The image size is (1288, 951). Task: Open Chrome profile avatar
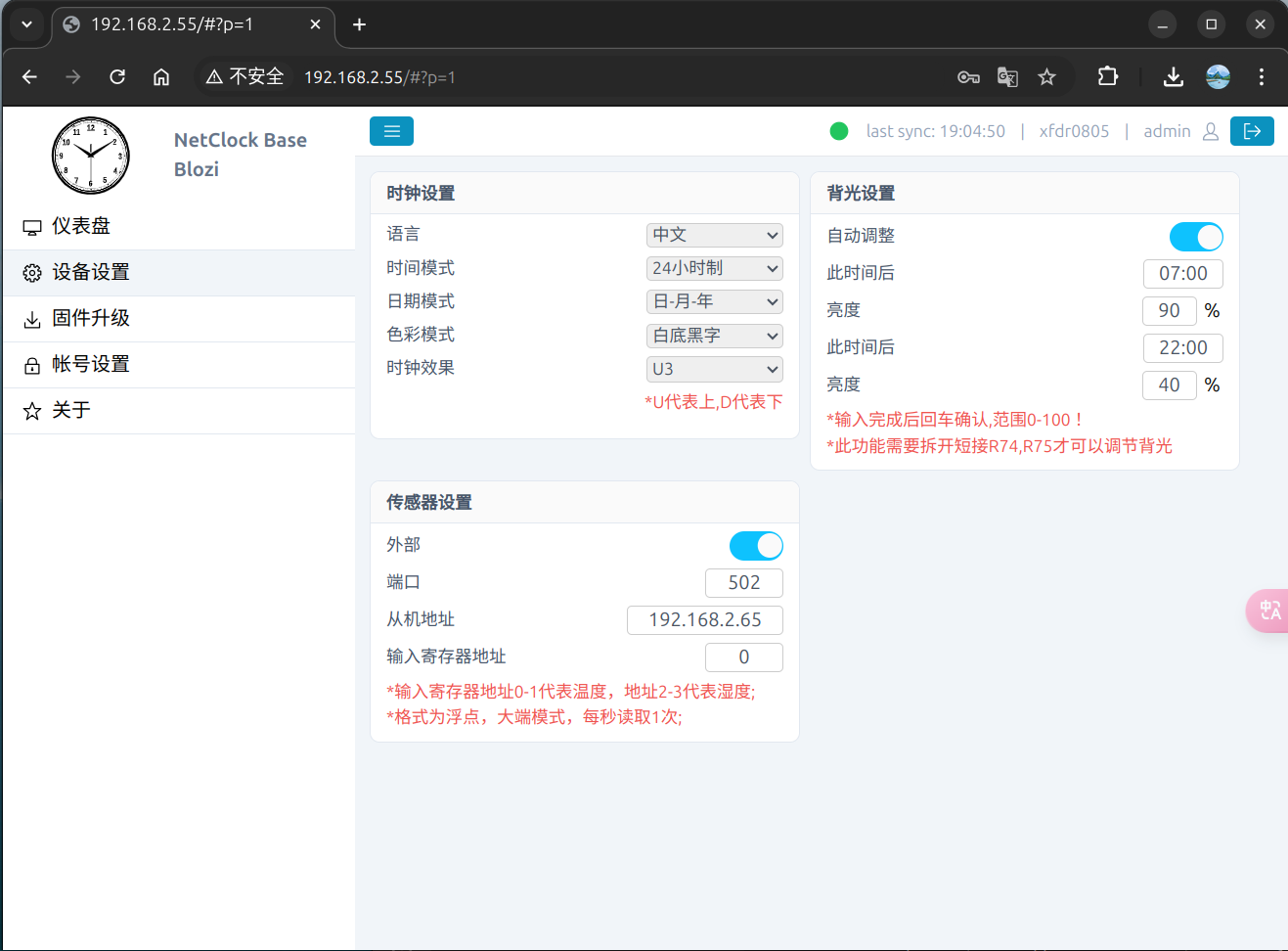(1218, 77)
